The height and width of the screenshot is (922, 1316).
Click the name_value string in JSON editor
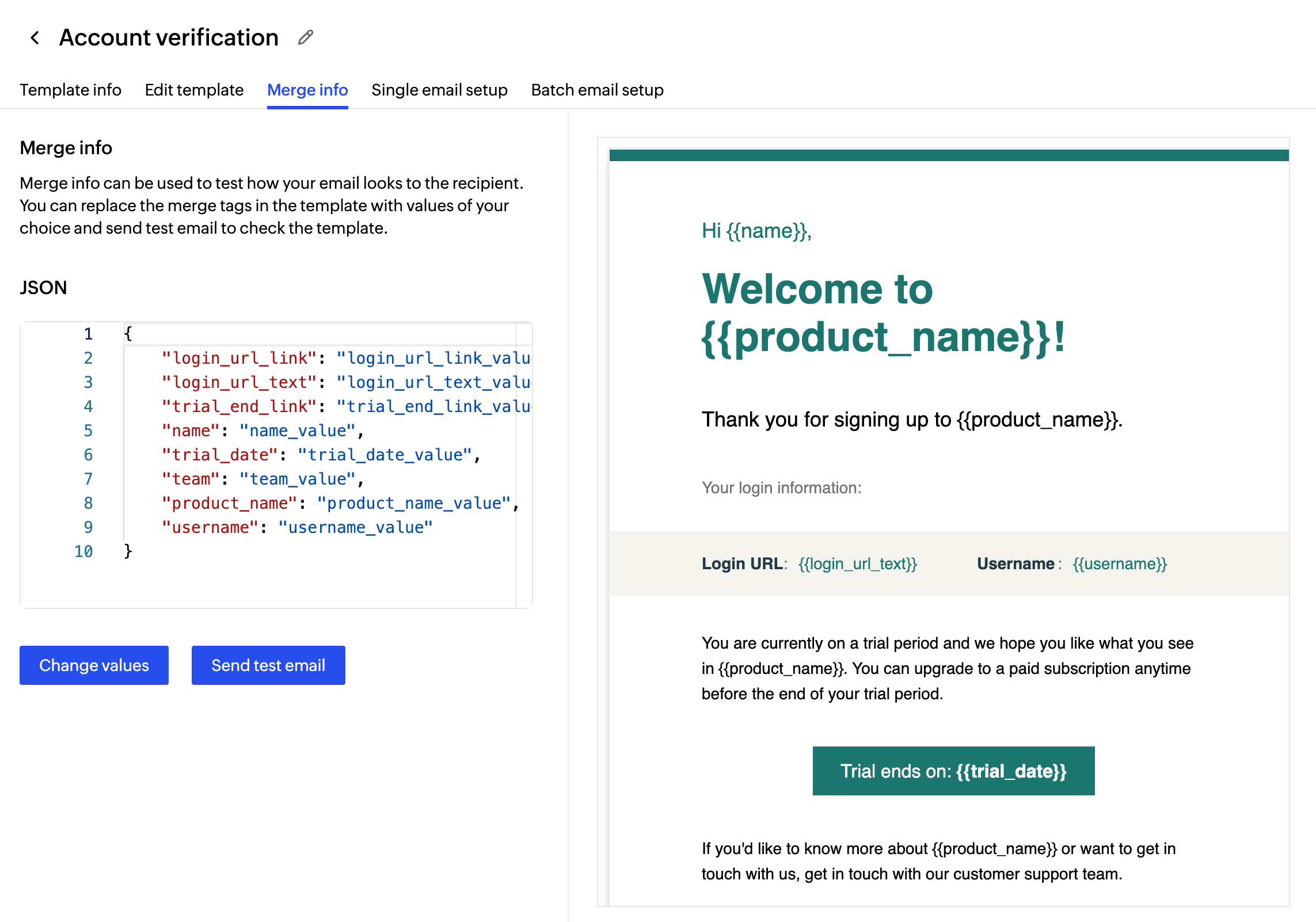tap(298, 430)
